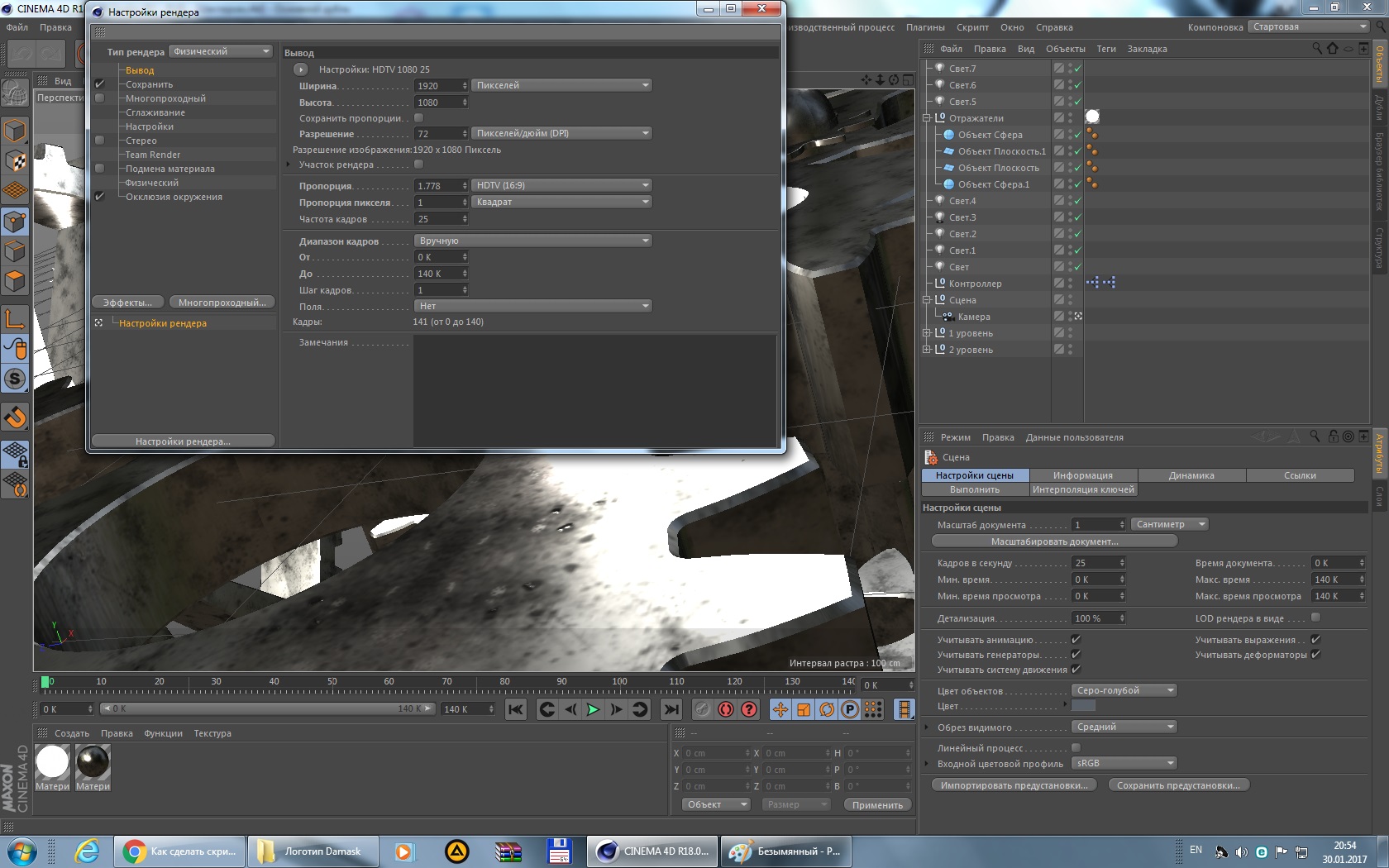Image resolution: width=1389 pixels, height=868 pixels.
Task: Jump to the start of the animation
Action: pyautogui.click(x=516, y=709)
